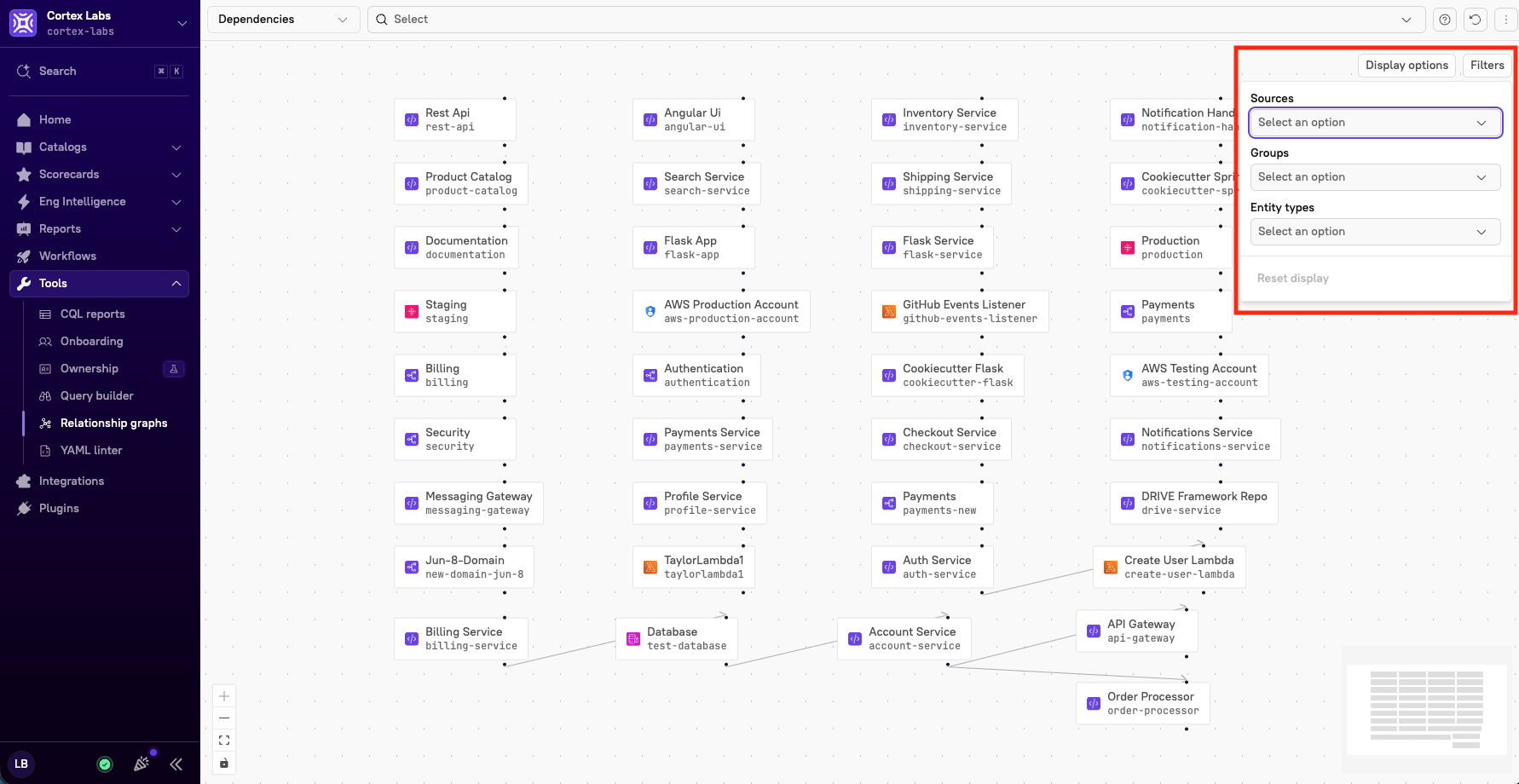Click the Filters button
This screenshot has height=784, width=1519.
coord(1487,66)
